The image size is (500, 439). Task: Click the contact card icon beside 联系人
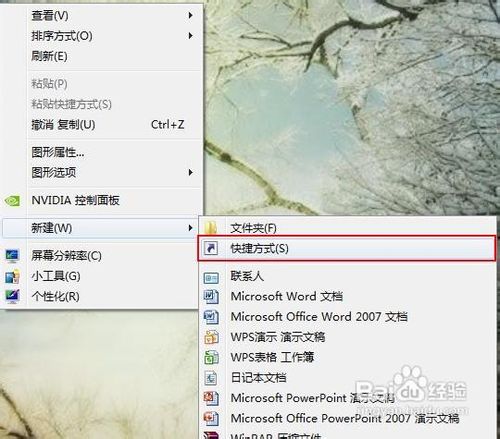coord(211,278)
